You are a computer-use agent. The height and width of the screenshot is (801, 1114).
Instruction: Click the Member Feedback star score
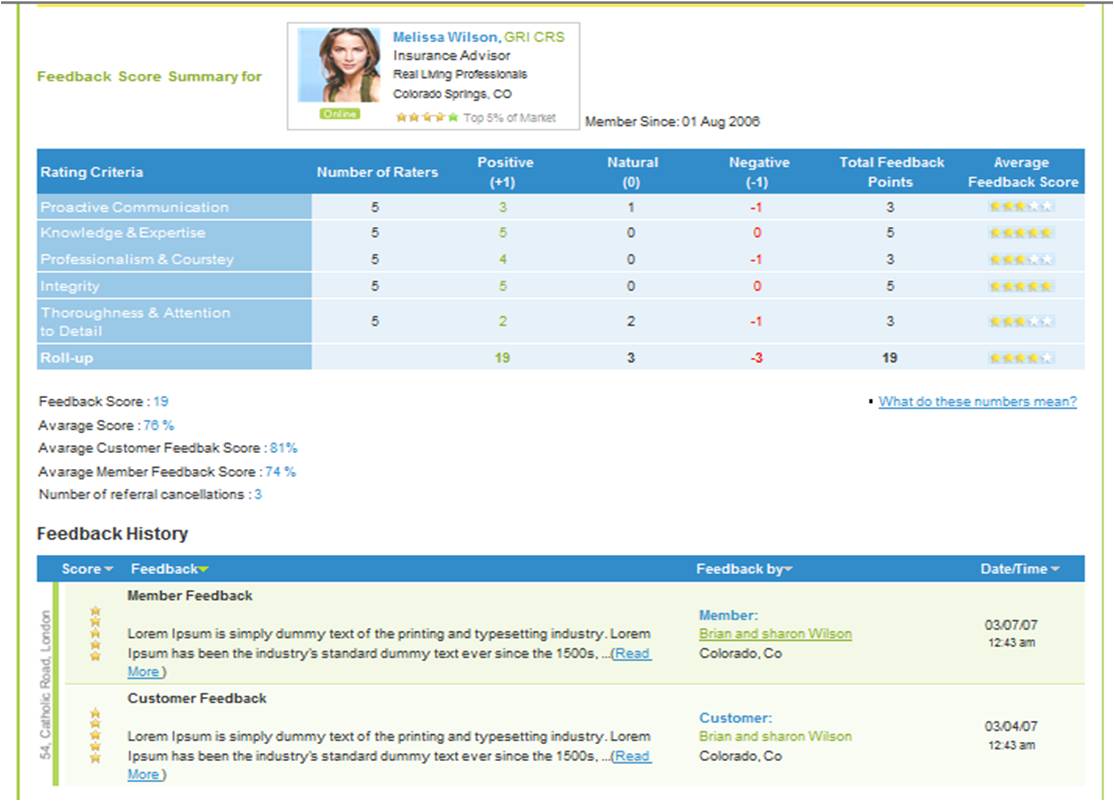point(95,633)
